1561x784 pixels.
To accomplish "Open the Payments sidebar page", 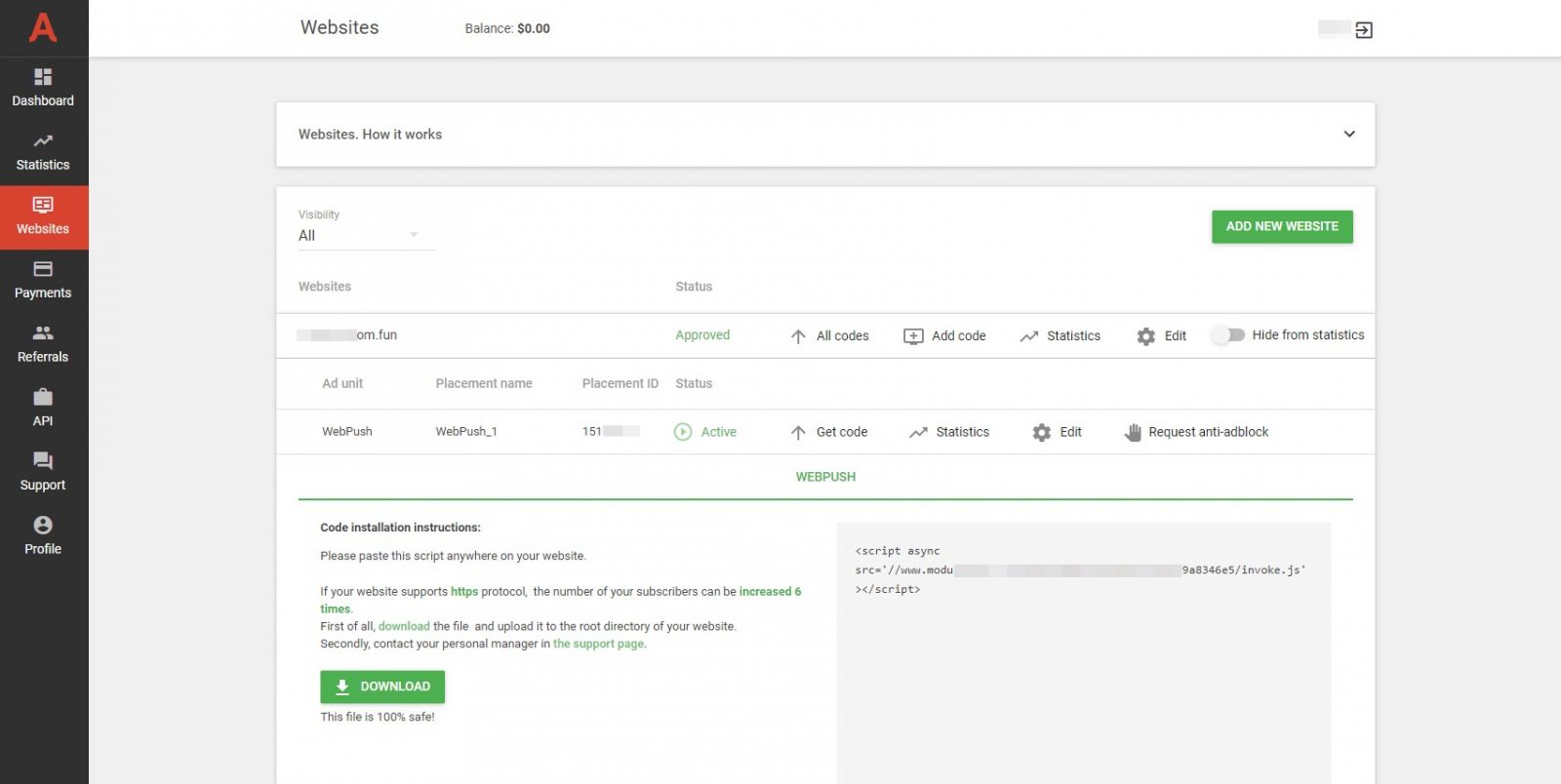I will [43, 281].
